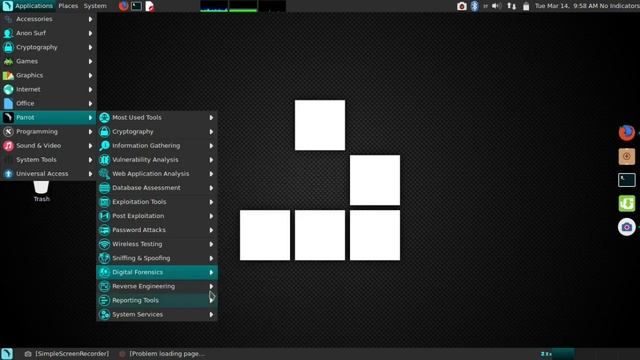This screenshot has height=360, width=640.
Task: Open Cryptography in Parrot submenu
Action: pyautogui.click(x=157, y=131)
